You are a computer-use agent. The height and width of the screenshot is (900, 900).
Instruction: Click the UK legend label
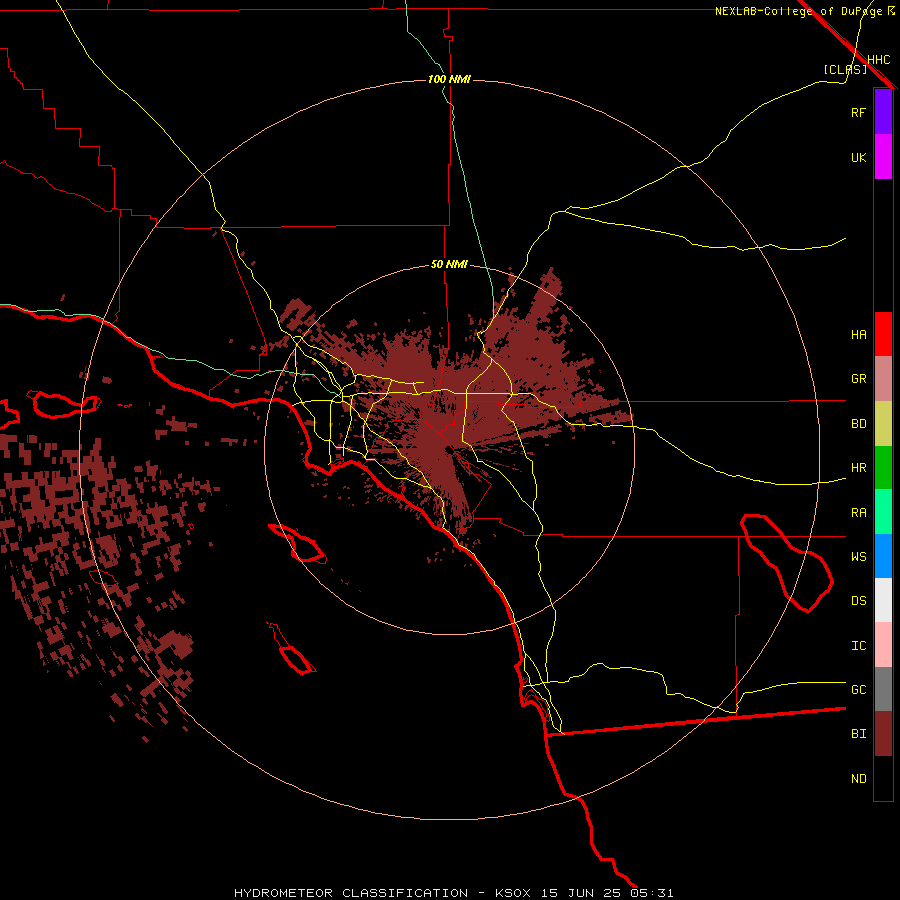coord(858,157)
